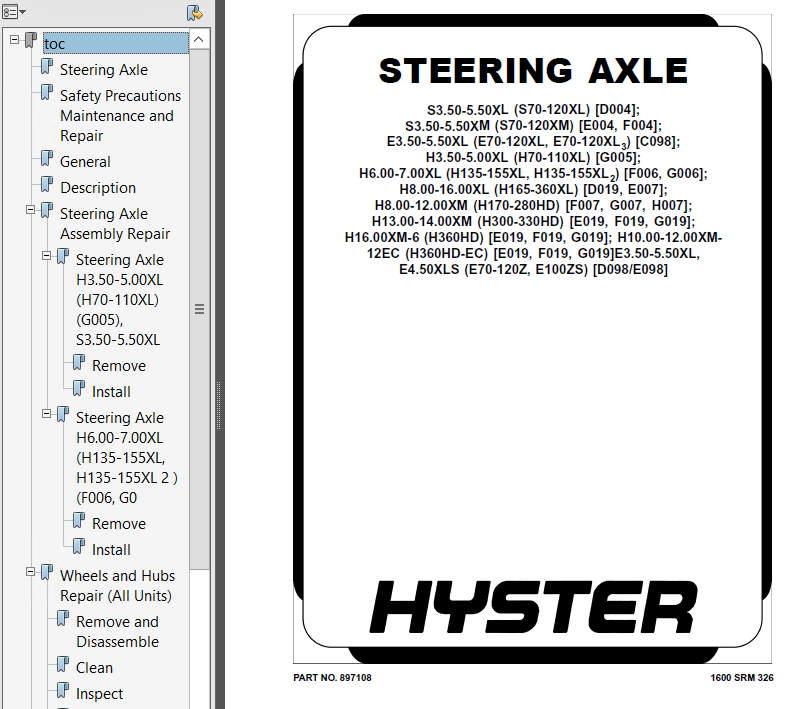Click the PART NO. 897108 text
Viewport: 805px width, 709px height.
tap(332, 678)
